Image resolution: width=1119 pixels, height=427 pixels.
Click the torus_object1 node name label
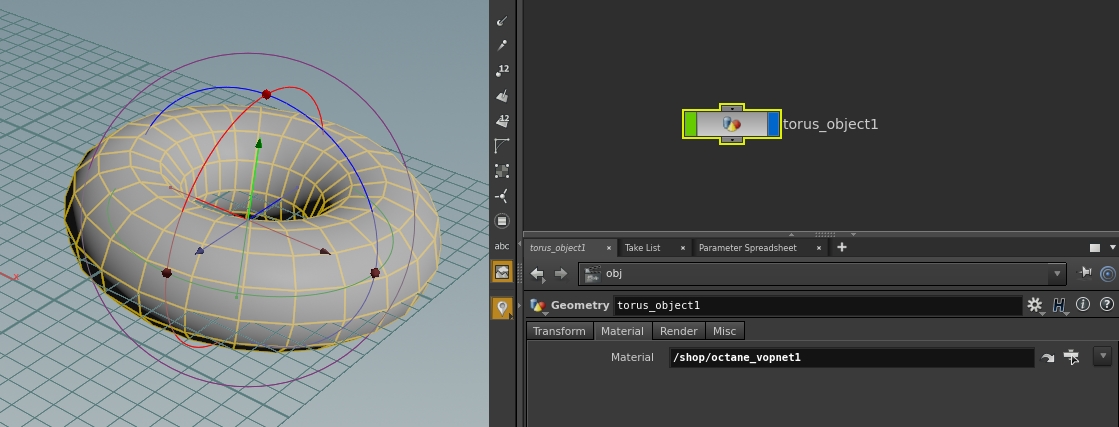pyautogui.click(x=830, y=124)
